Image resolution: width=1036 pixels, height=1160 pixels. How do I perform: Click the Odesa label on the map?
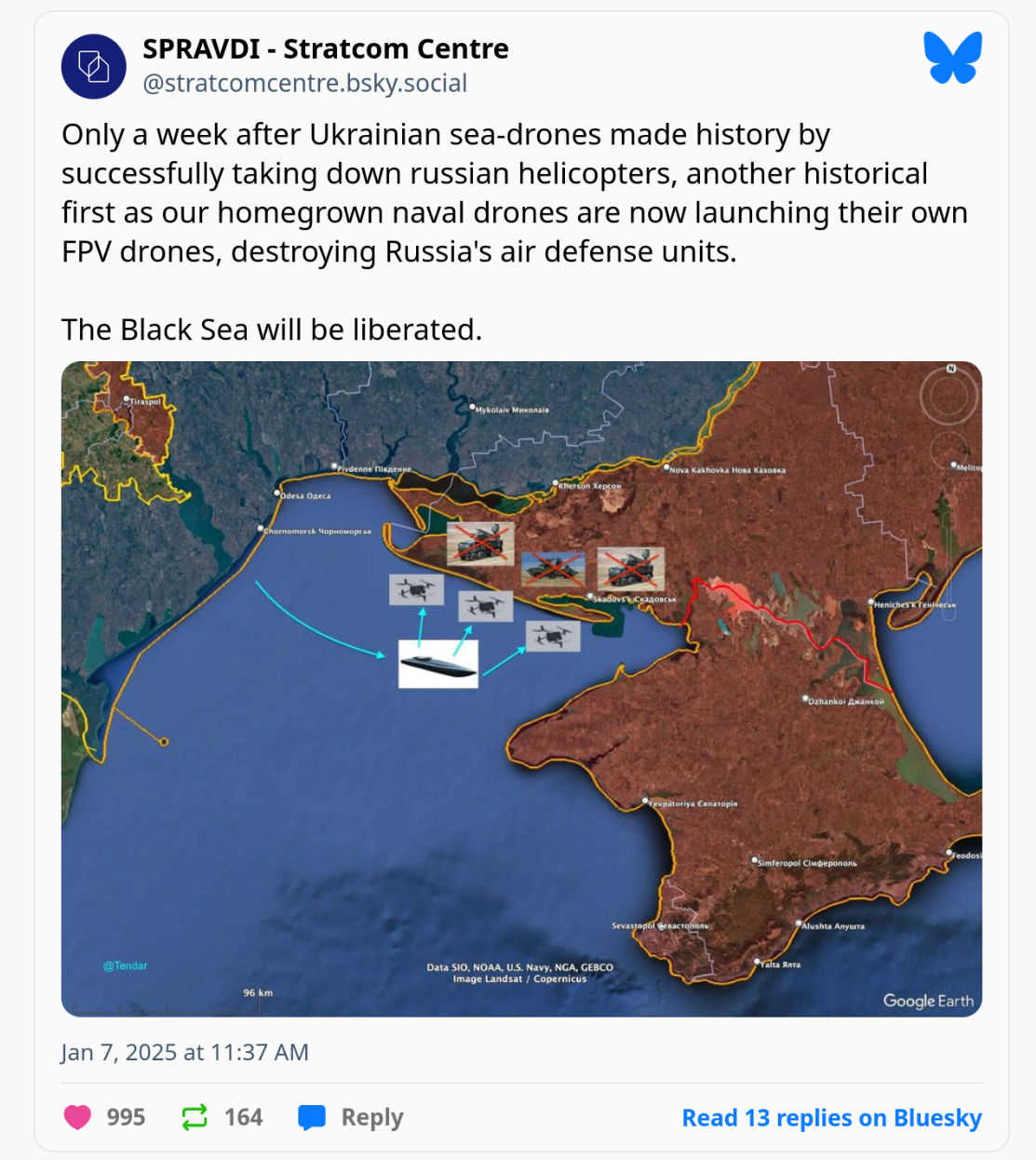[x=304, y=495]
